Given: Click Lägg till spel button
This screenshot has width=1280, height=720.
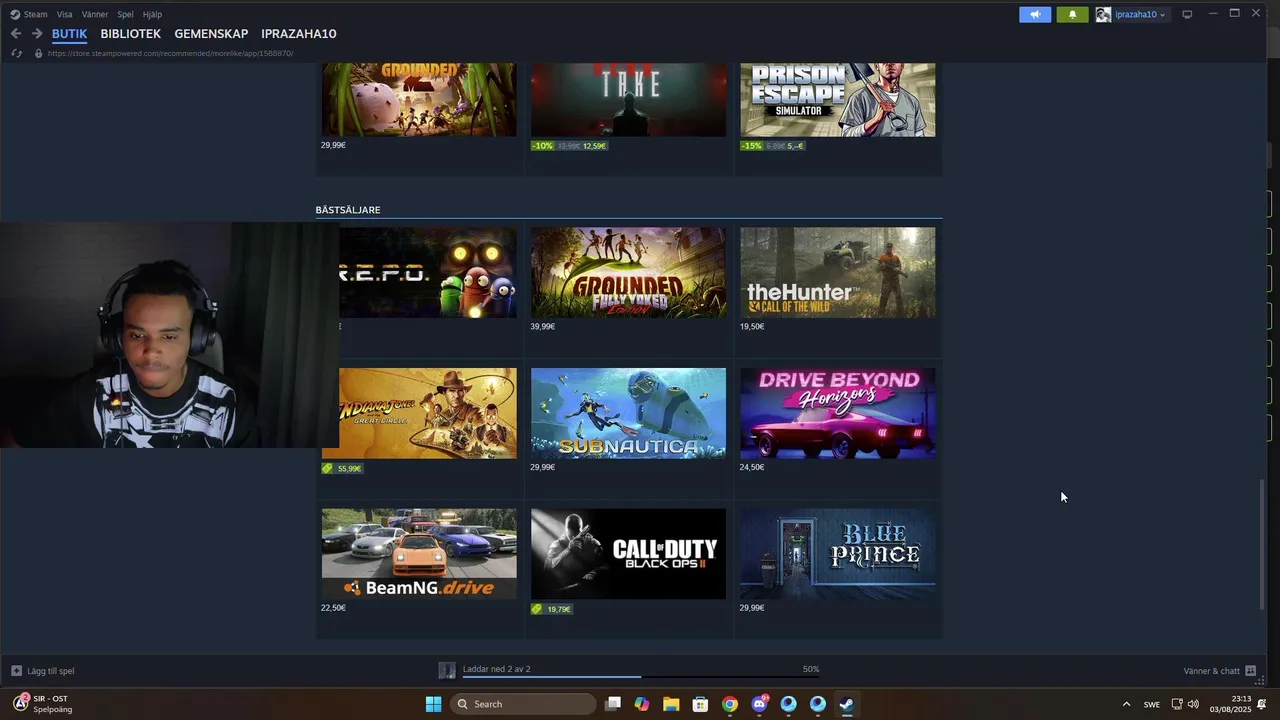Looking at the screenshot, I should 43,671.
